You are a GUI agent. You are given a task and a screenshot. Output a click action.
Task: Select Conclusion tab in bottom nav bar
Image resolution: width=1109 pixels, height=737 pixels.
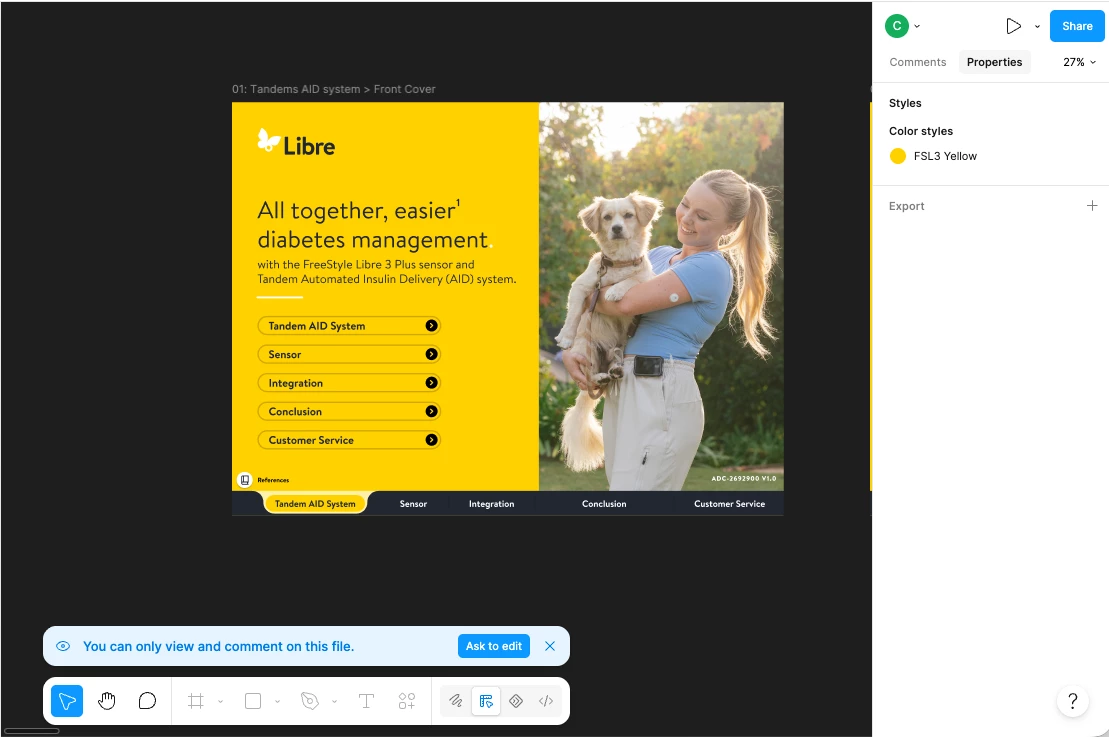[x=604, y=504]
